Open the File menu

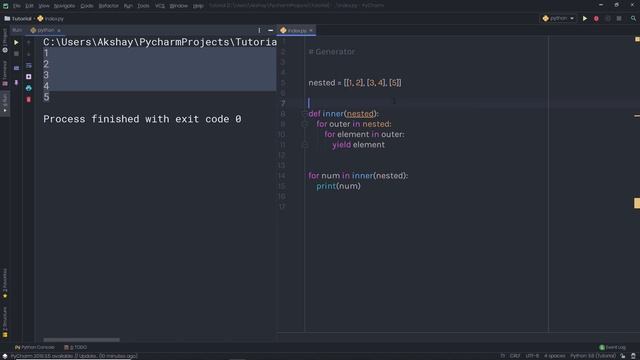click(17, 6)
